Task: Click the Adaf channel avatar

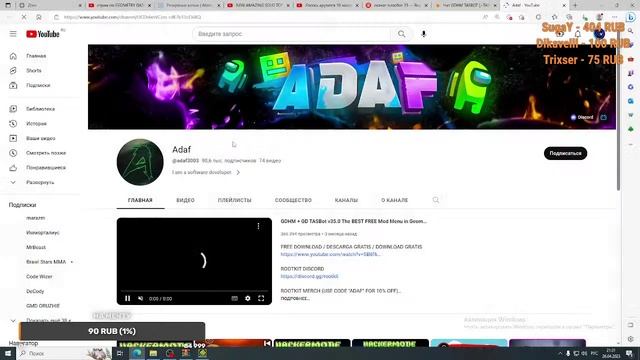Action: tap(140, 162)
